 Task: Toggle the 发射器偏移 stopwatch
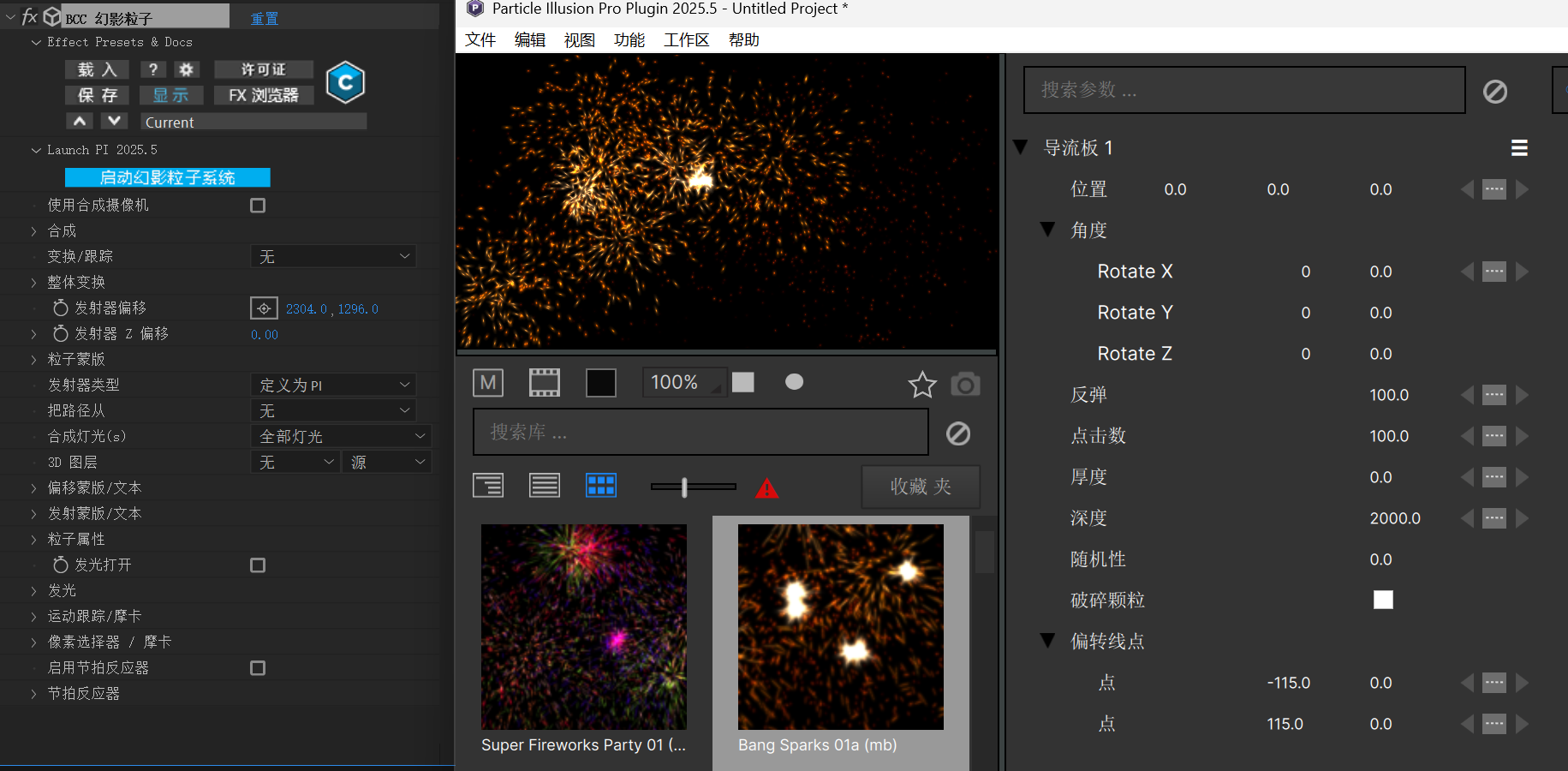(61, 308)
